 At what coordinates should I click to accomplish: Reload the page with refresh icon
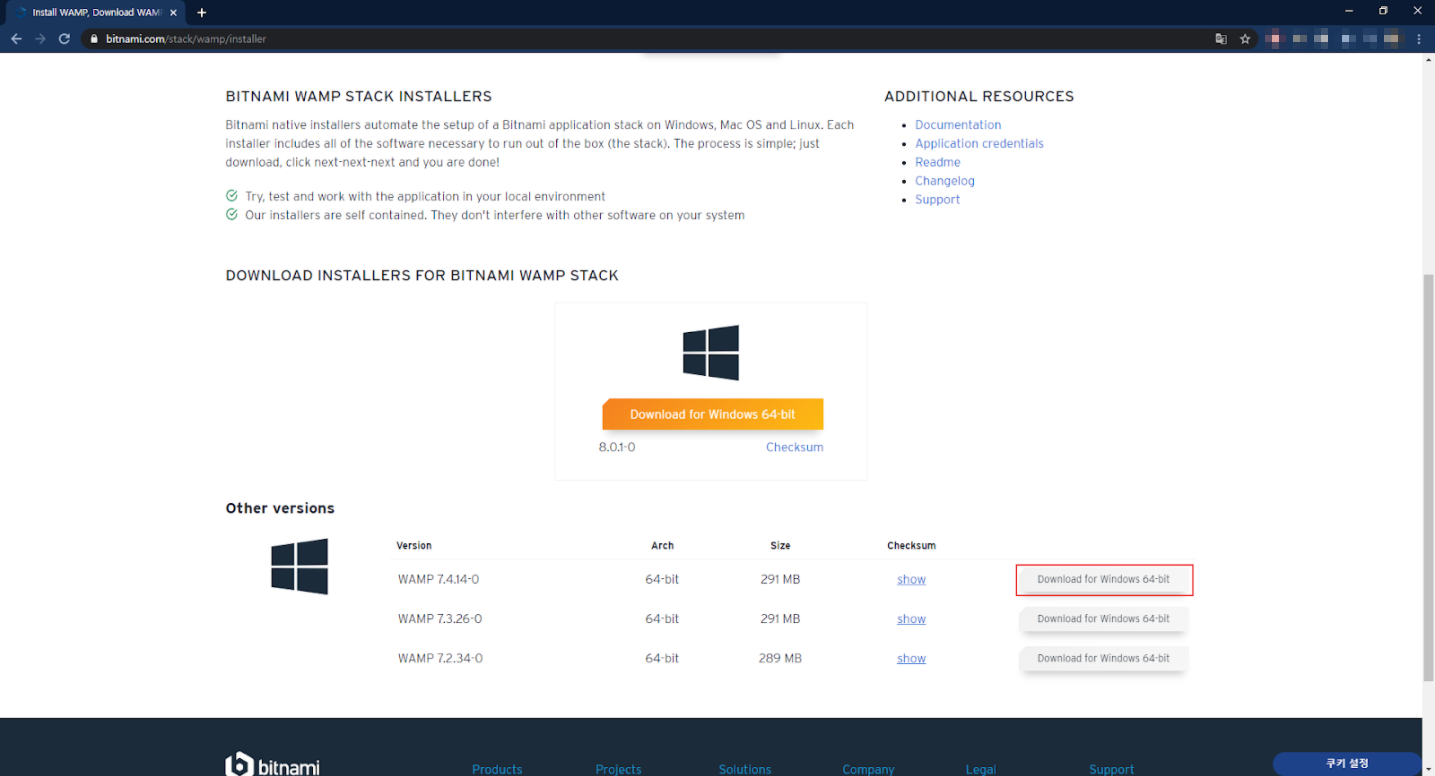(x=64, y=39)
